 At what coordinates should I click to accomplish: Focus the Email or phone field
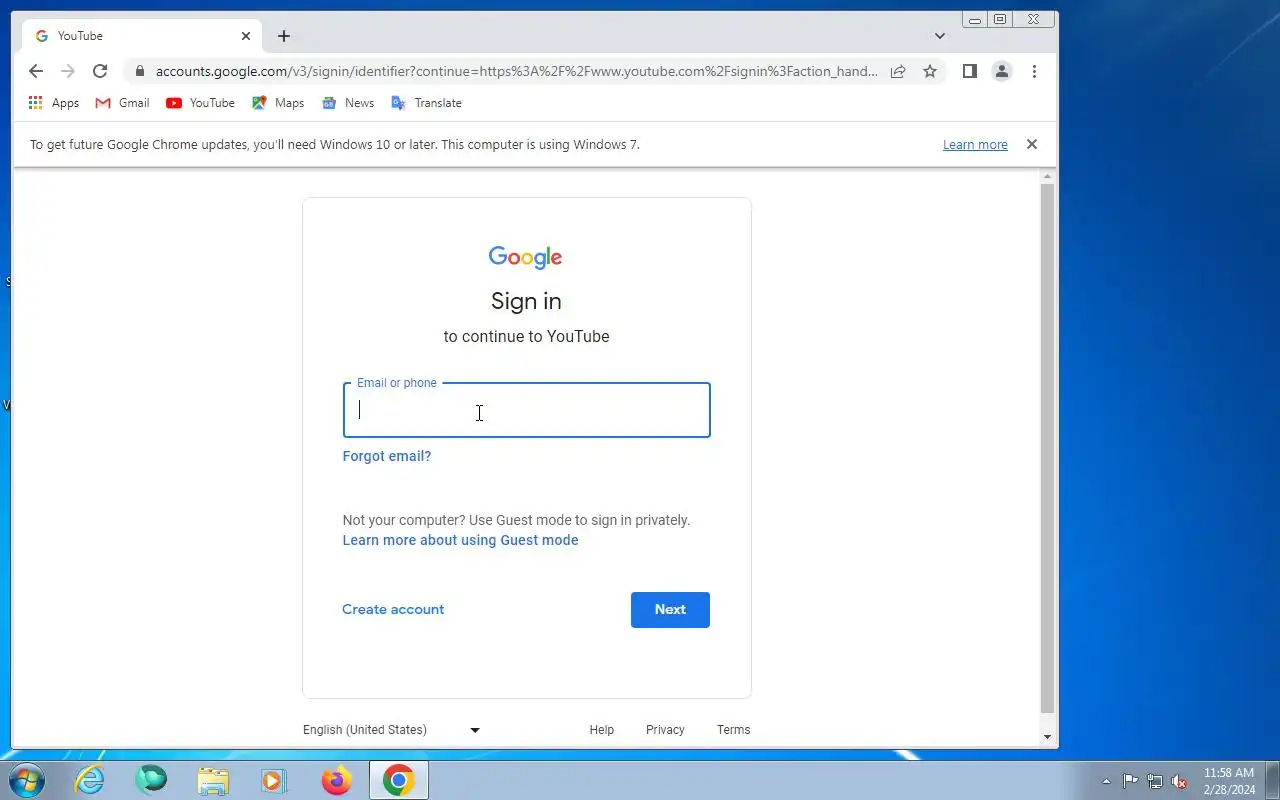[527, 410]
